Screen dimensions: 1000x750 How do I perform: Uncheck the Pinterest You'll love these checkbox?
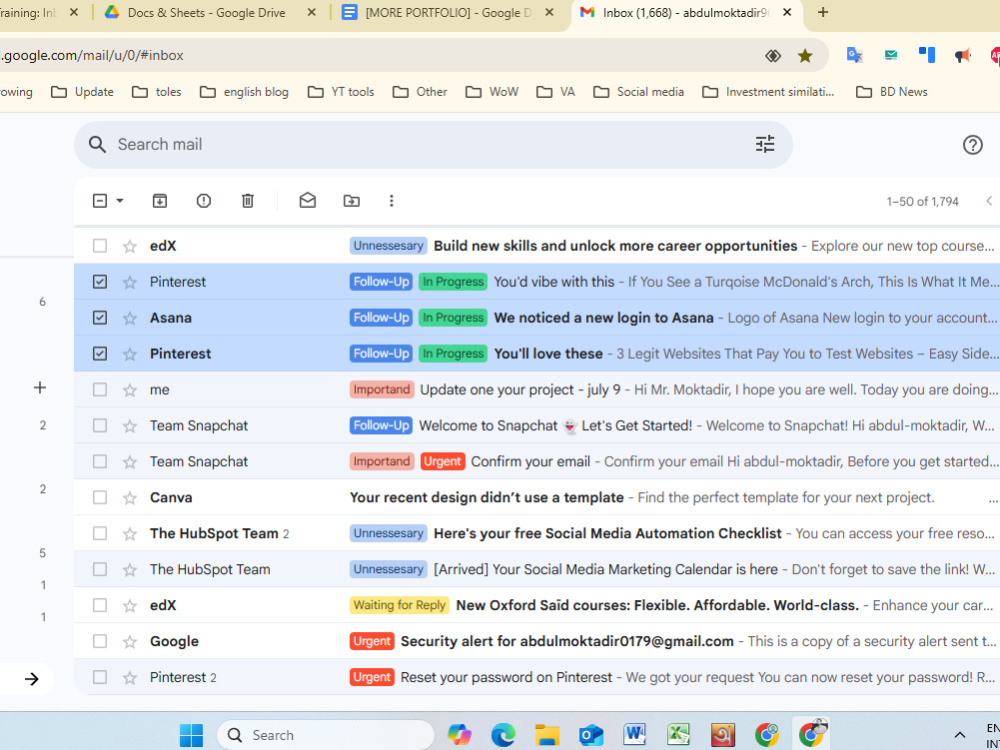(x=99, y=353)
